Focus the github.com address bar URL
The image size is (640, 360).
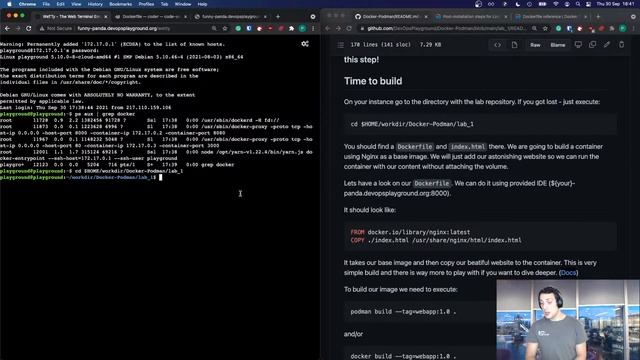click(x=447, y=29)
